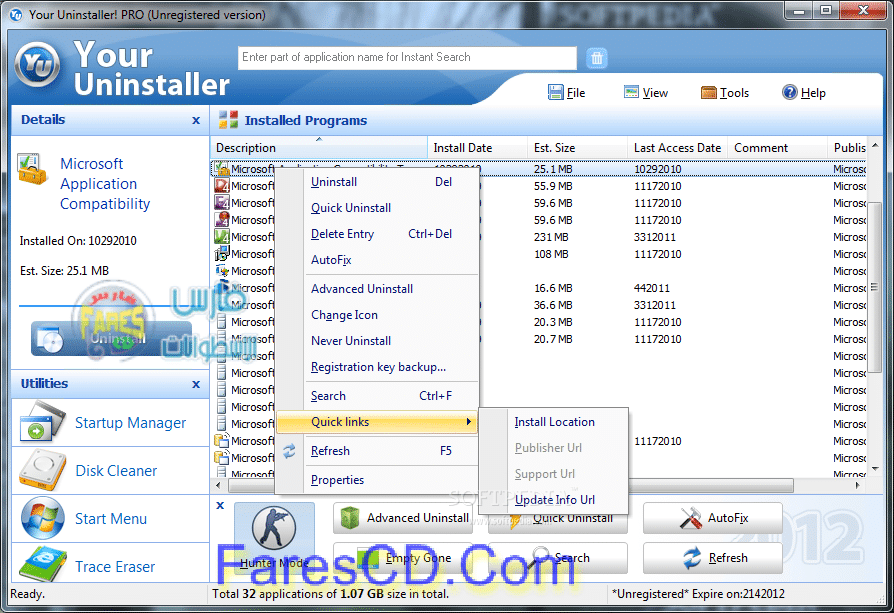The width and height of the screenshot is (894, 613).
Task: Open Properties from the context menu
Action: pyautogui.click(x=377, y=480)
